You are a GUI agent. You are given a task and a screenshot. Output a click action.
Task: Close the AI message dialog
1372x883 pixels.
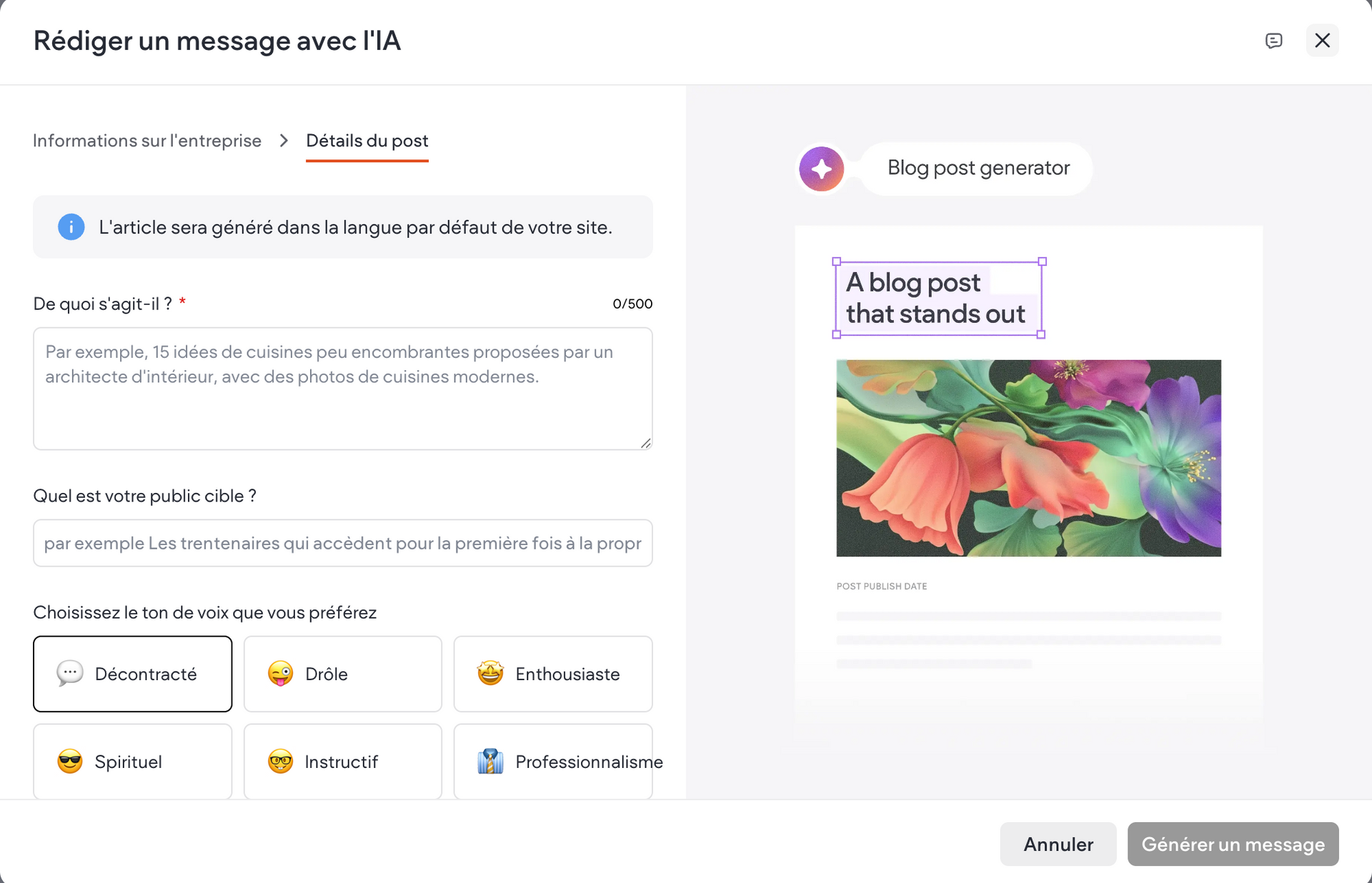pyautogui.click(x=1322, y=41)
